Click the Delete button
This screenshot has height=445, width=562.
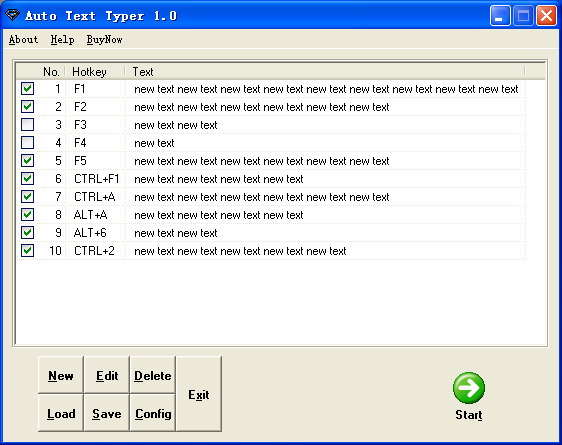tap(153, 375)
